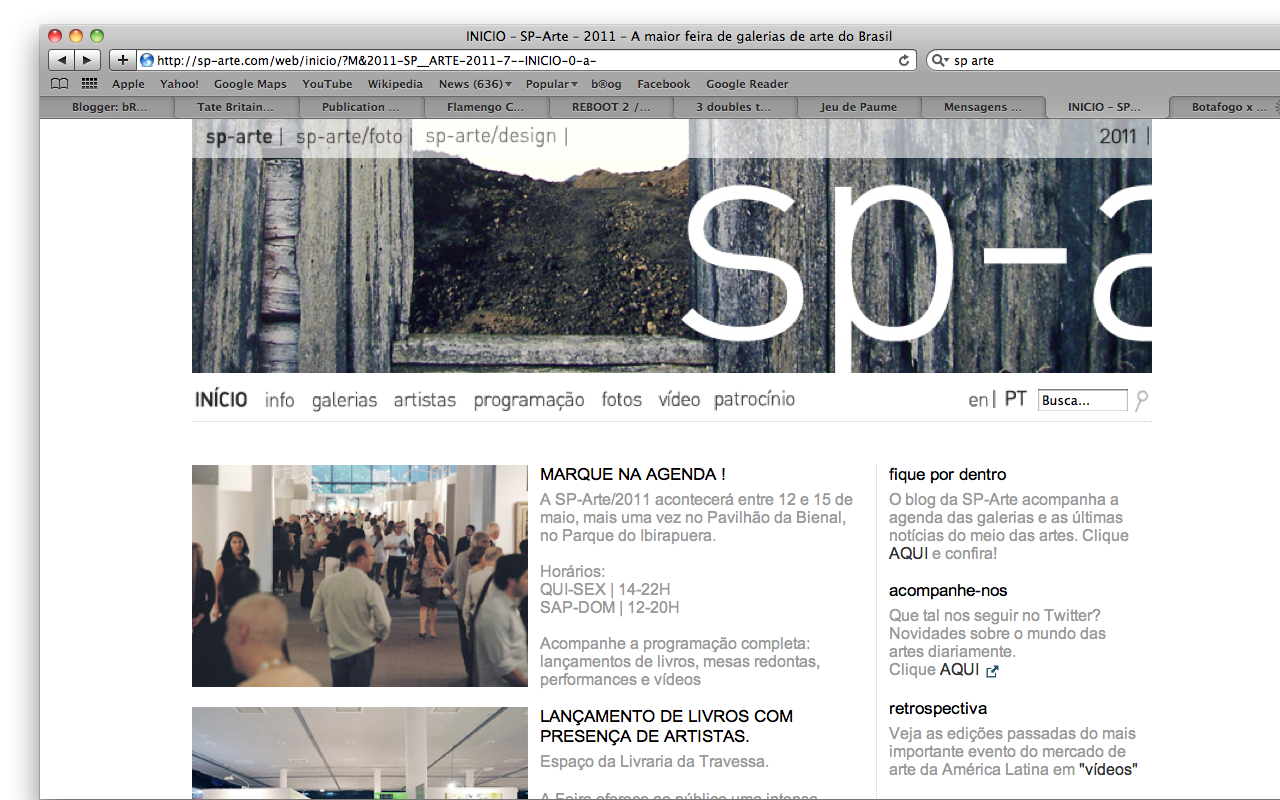Open the Wikipedia bookmark
The height and width of the screenshot is (800, 1280).
coord(395,84)
